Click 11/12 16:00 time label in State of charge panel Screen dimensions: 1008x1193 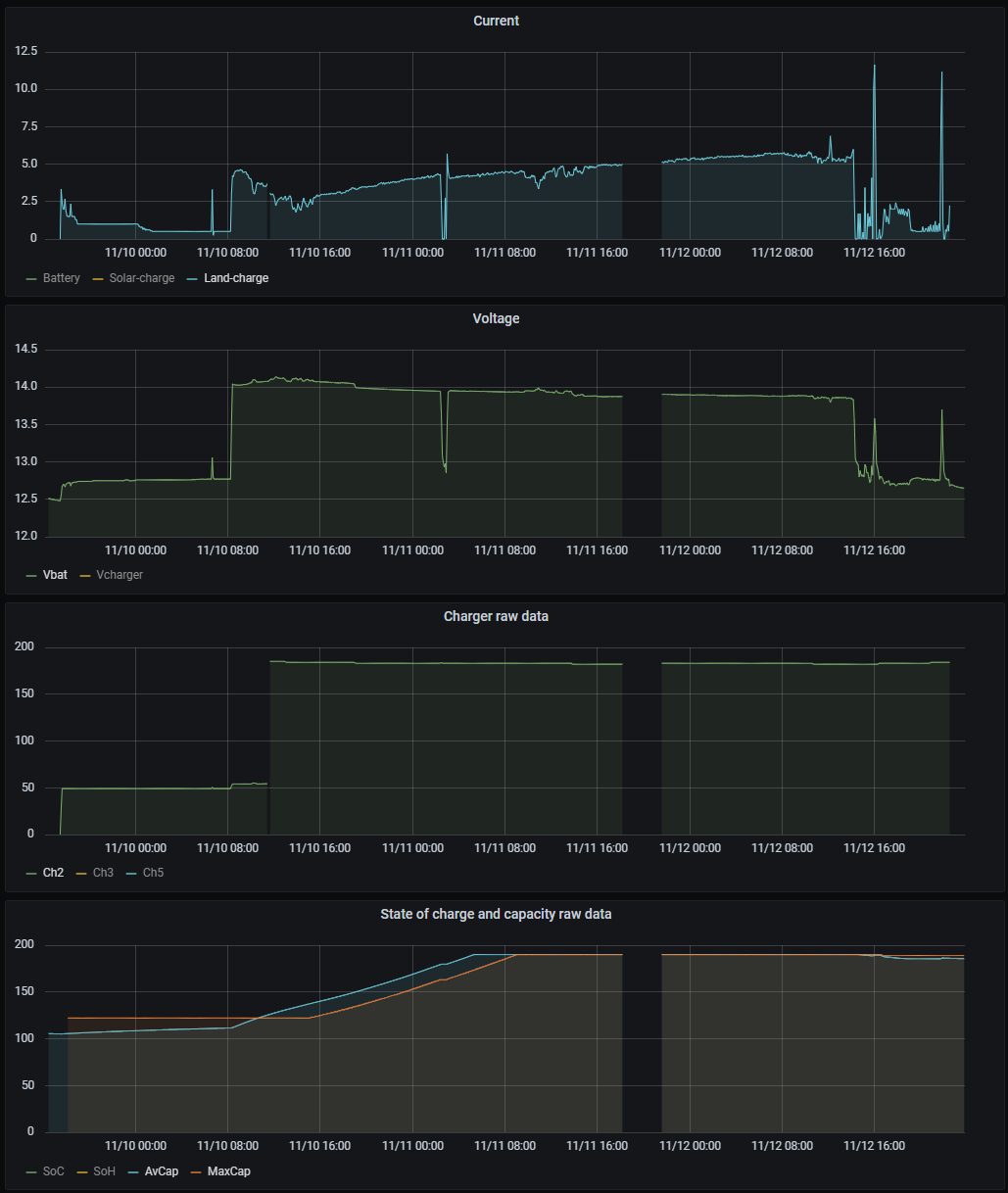(875, 1146)
